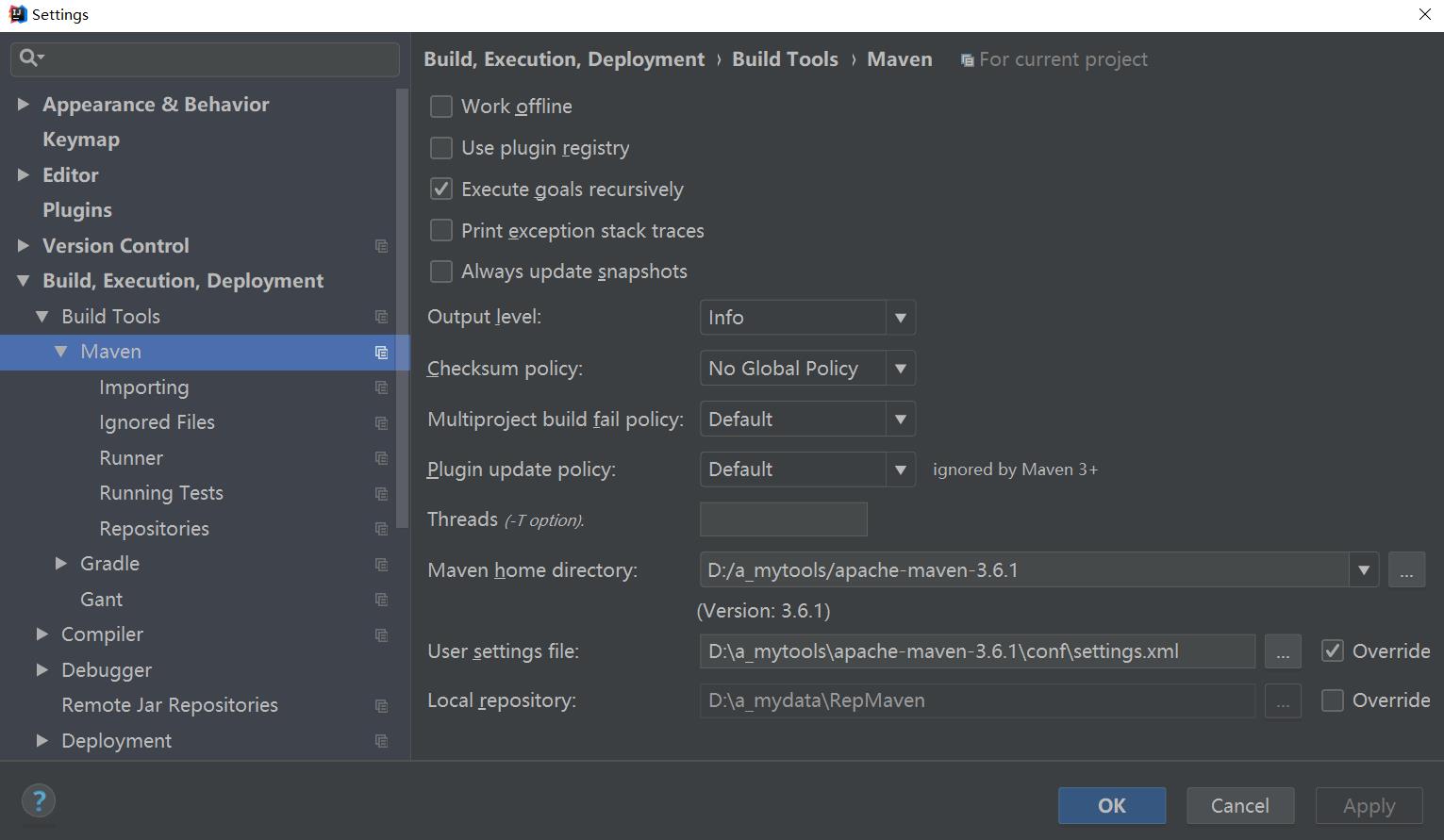Uncheck Override for User settings file
Screen dimensions: 1444x840
1332,651
